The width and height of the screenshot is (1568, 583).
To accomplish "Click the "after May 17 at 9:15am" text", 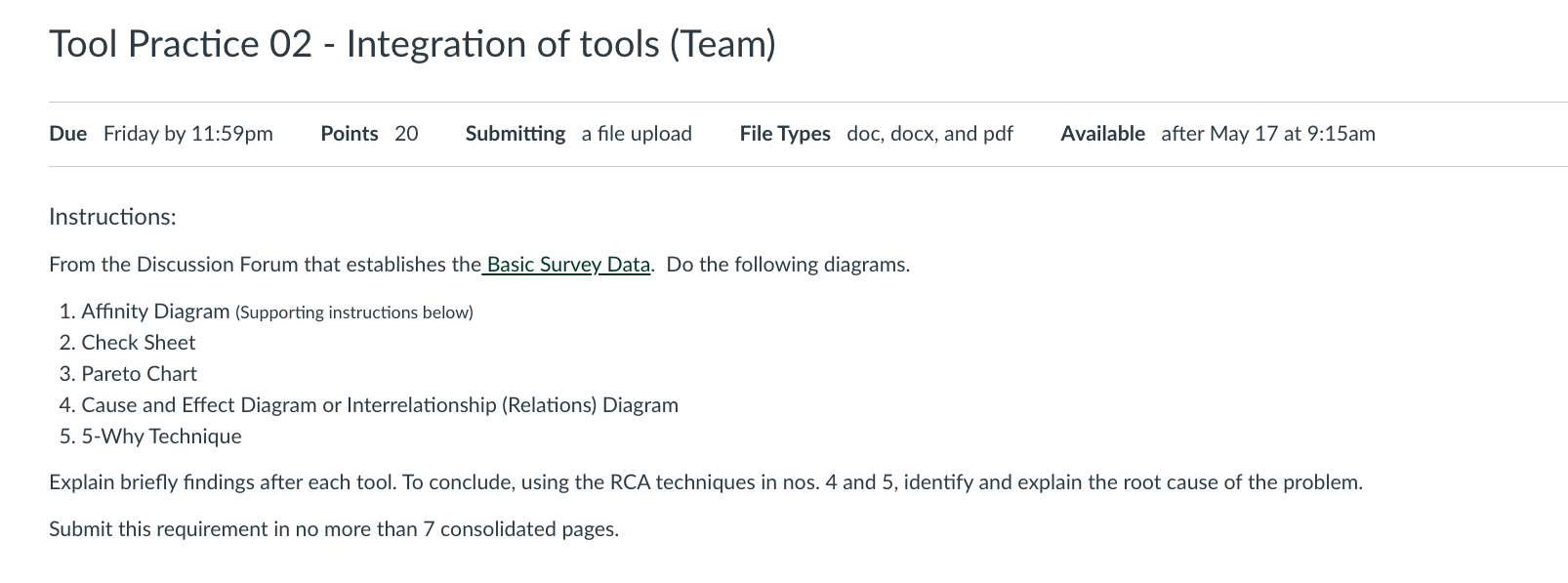I will [1267, 134].
